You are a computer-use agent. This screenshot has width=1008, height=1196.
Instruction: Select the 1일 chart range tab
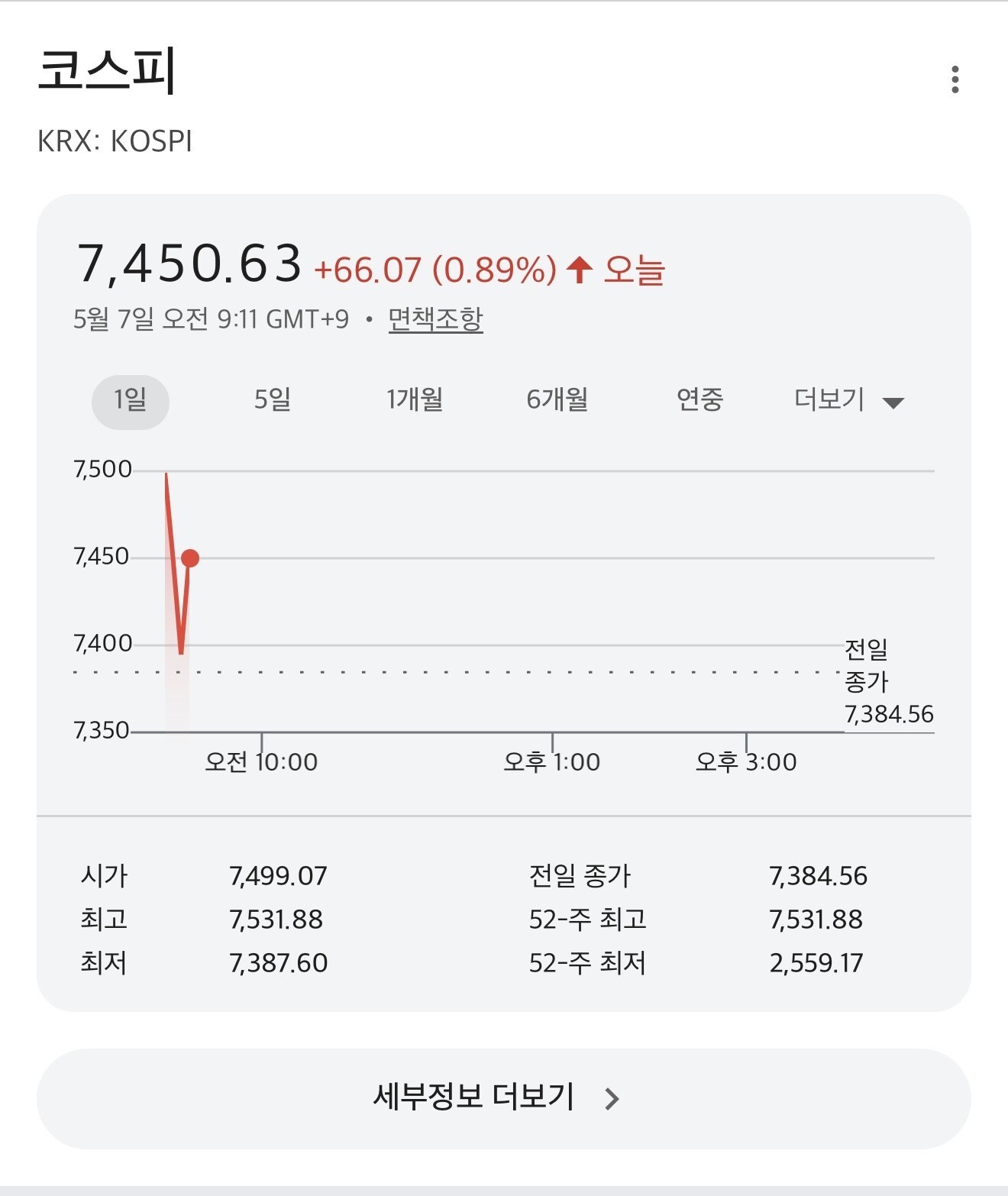(131, 402)
